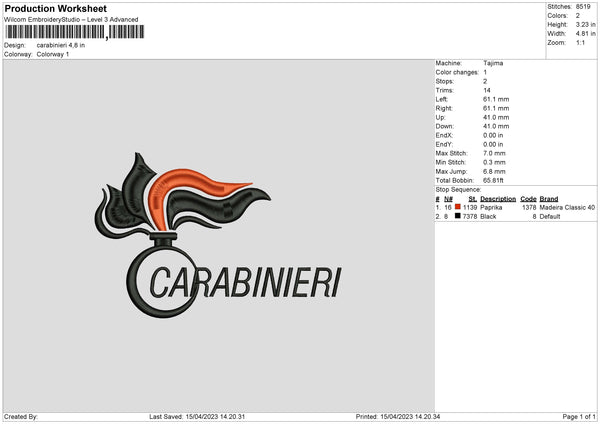Click the Width value 4.81 in

point(585,34)
